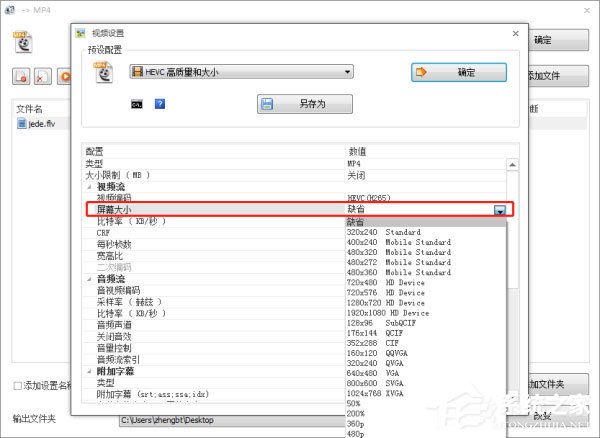Select the 关闭音效 row
The image size is (600, 438).
pos(214,337)
